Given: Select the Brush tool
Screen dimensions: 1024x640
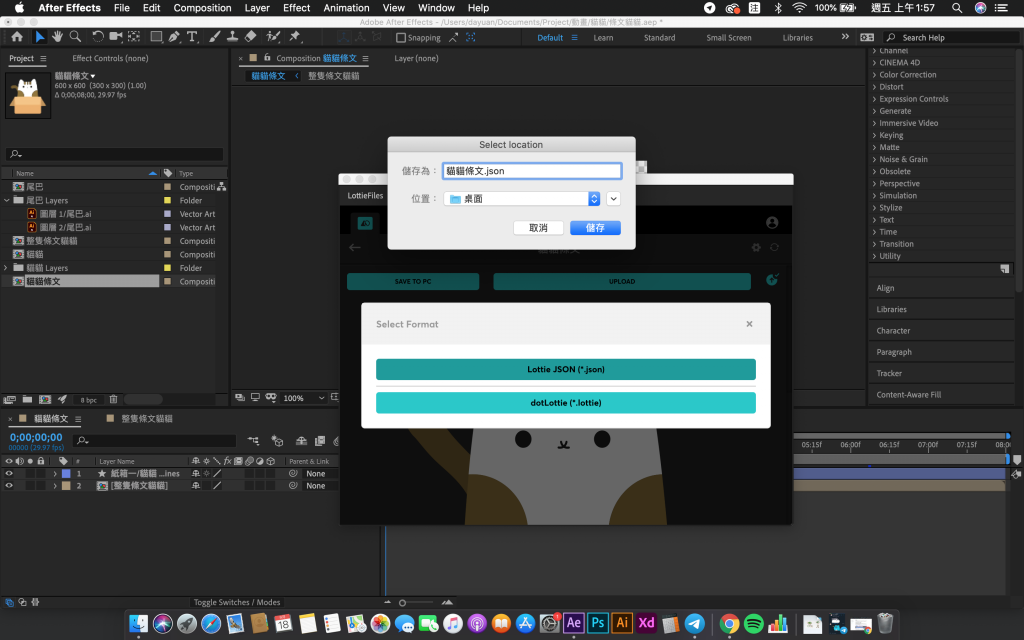Looking at the screenshot, I should tap(215, 37).
